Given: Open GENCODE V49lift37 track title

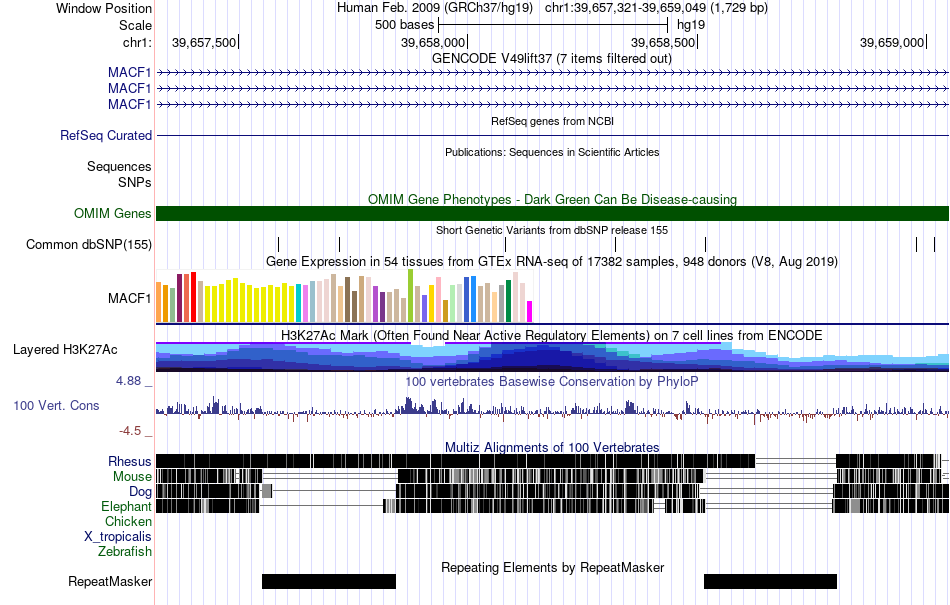Looking at the screenshot, I should [x=552, y=59].
